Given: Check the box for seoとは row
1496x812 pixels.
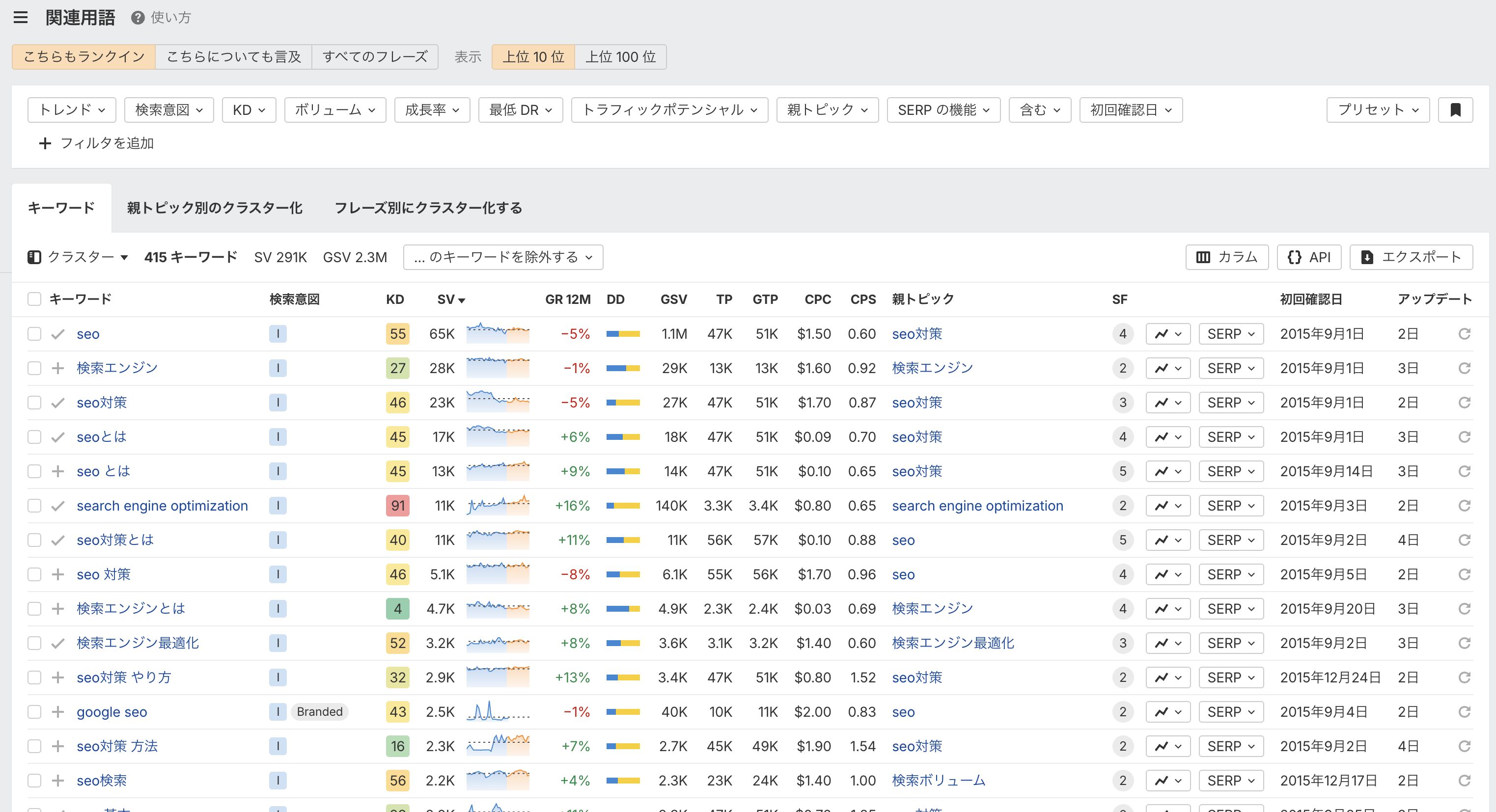Looking at the screenshot, I should click(34, 436).
